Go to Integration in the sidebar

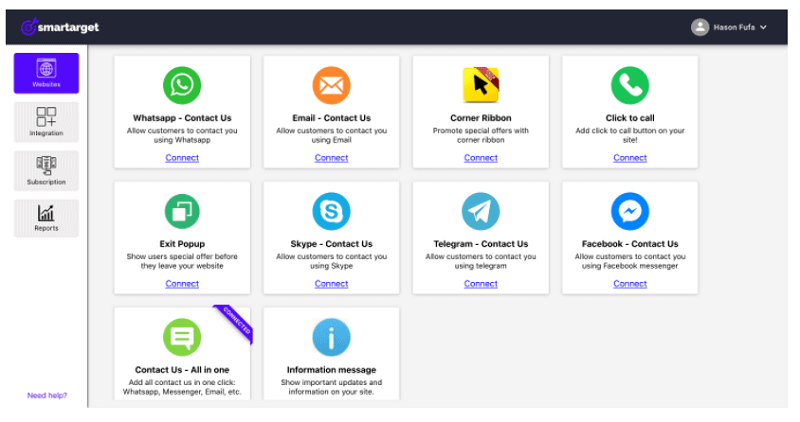pyautogui.click(x=46, y=122)
